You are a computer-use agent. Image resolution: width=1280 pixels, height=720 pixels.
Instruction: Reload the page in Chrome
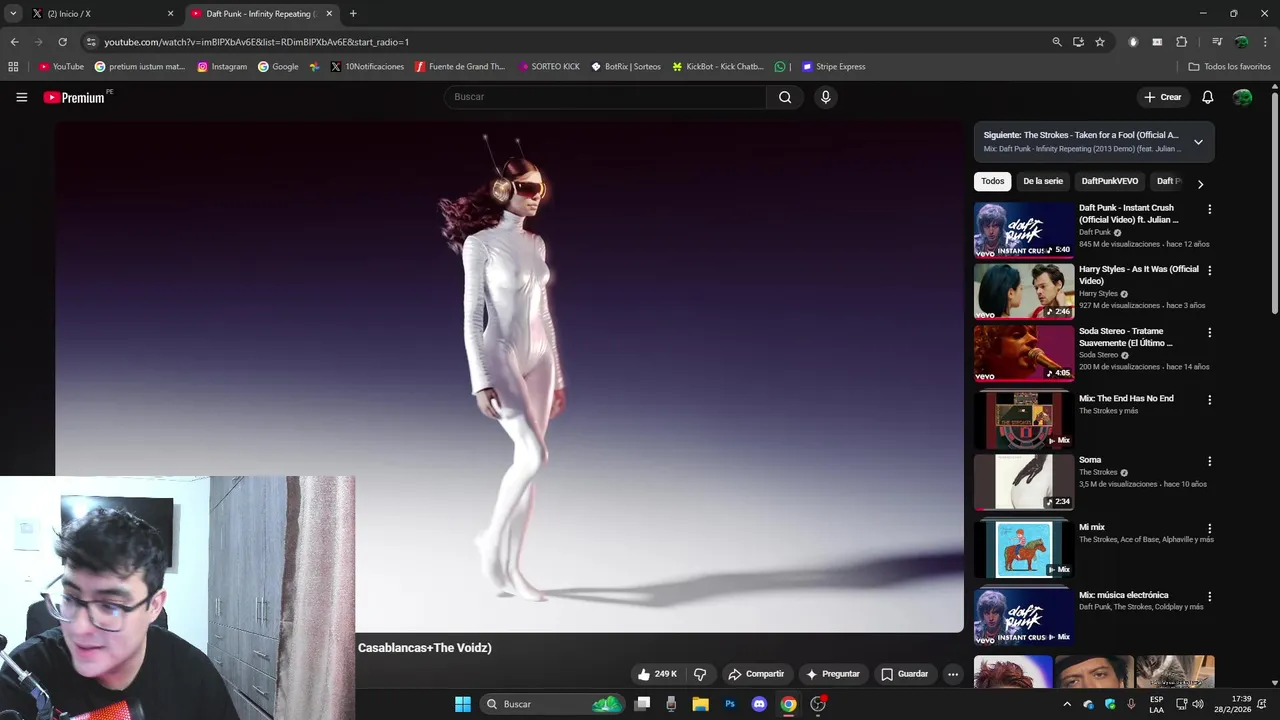coord(62,42)
